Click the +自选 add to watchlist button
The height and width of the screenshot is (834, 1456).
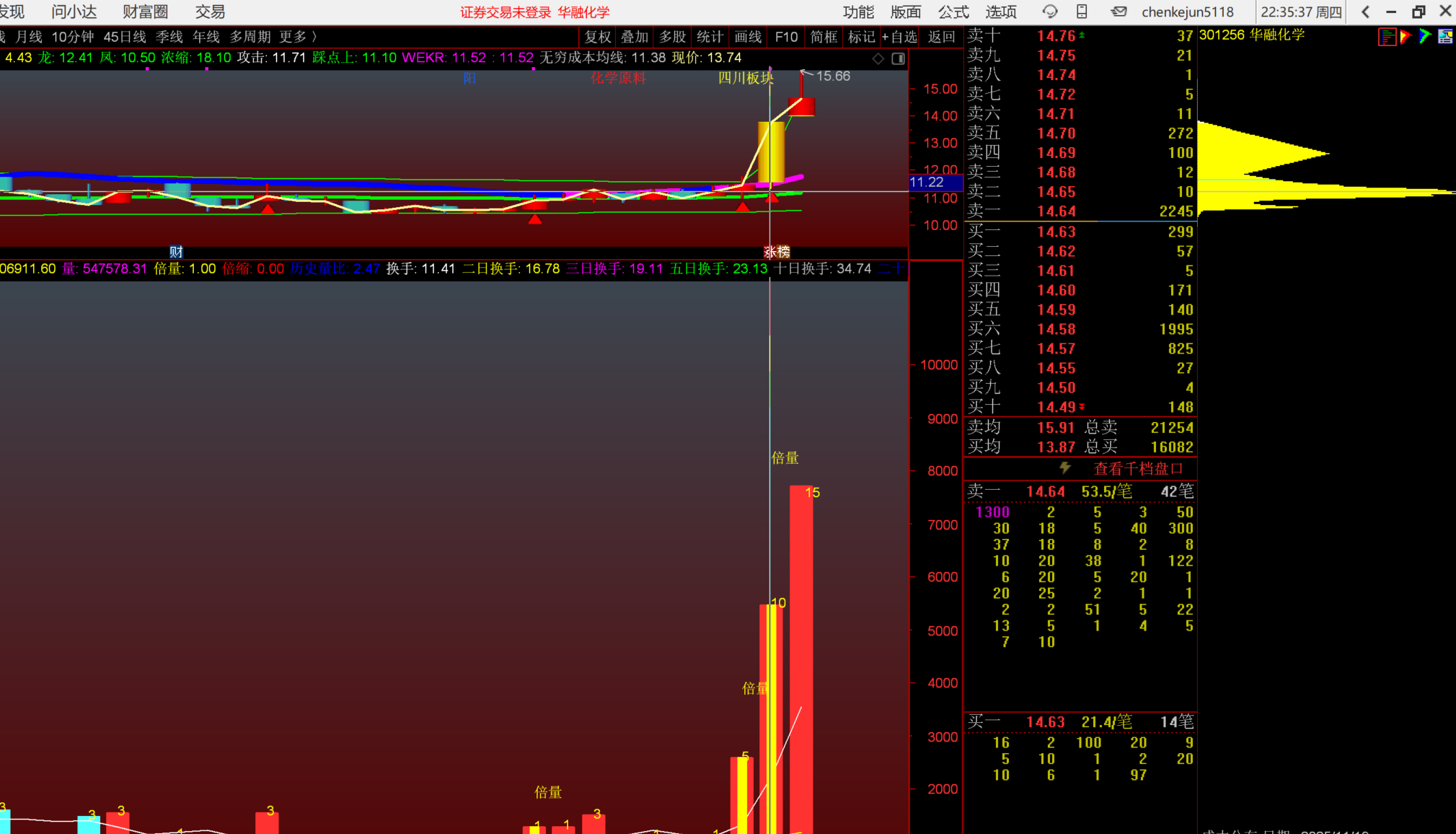click(x=899, y=37)
